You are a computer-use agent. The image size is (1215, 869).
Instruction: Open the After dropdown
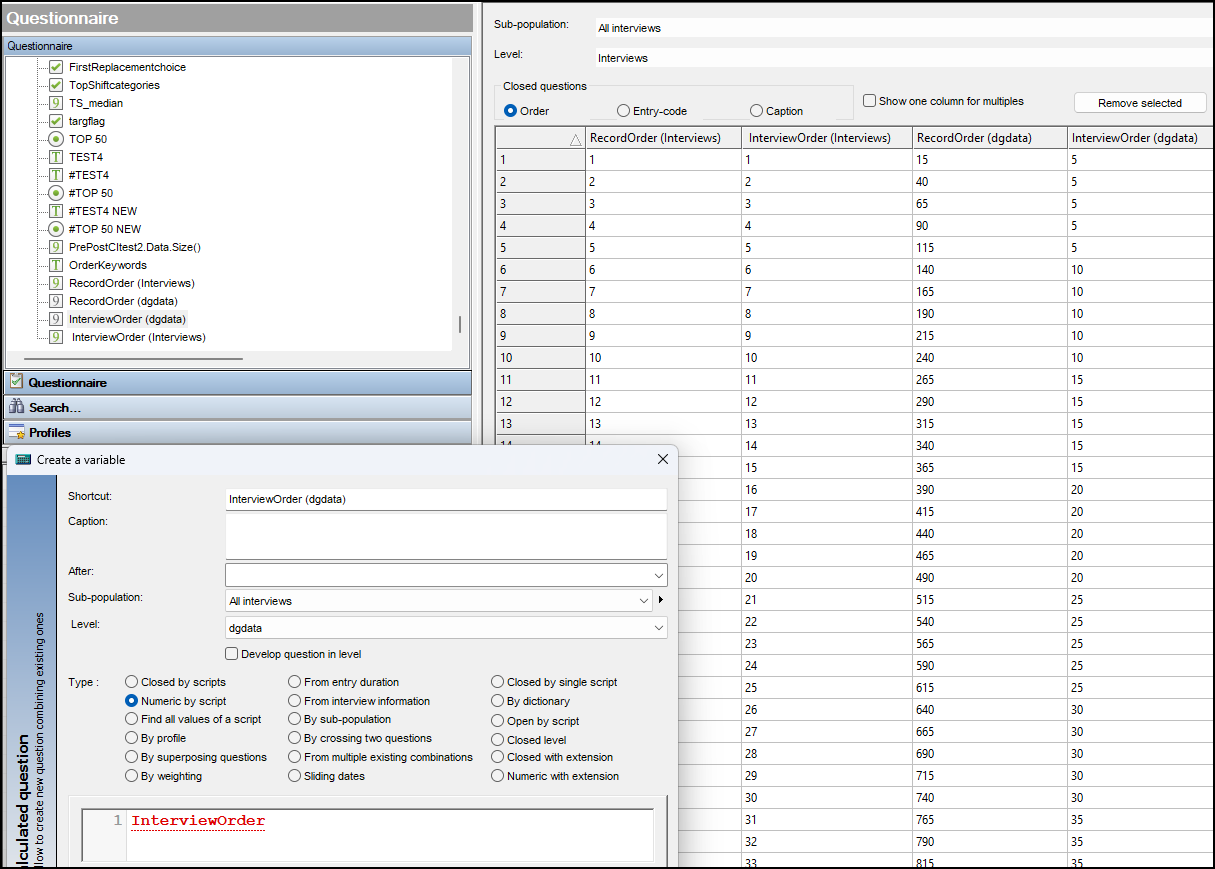point(659,575)
